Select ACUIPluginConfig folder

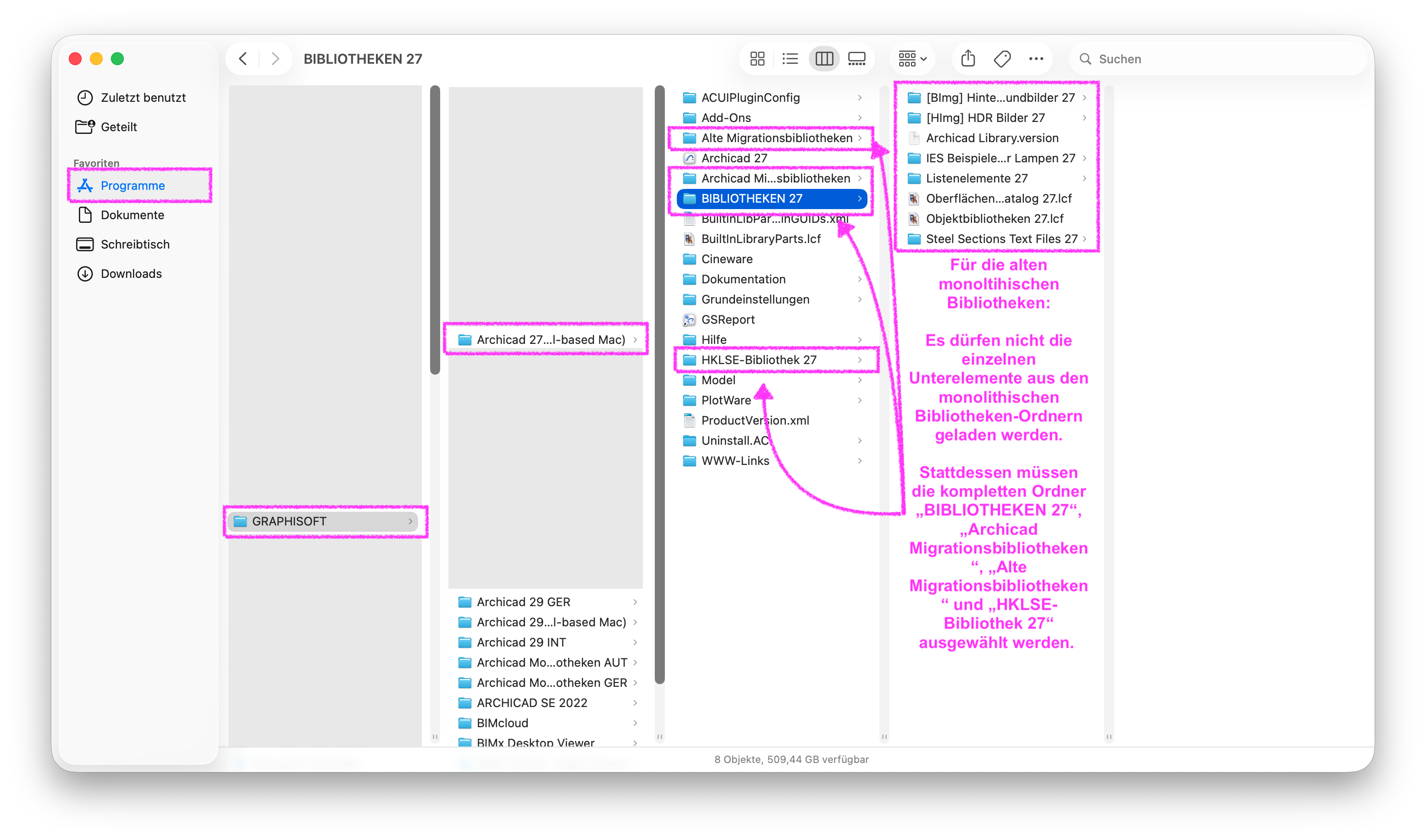coord(772,97)
